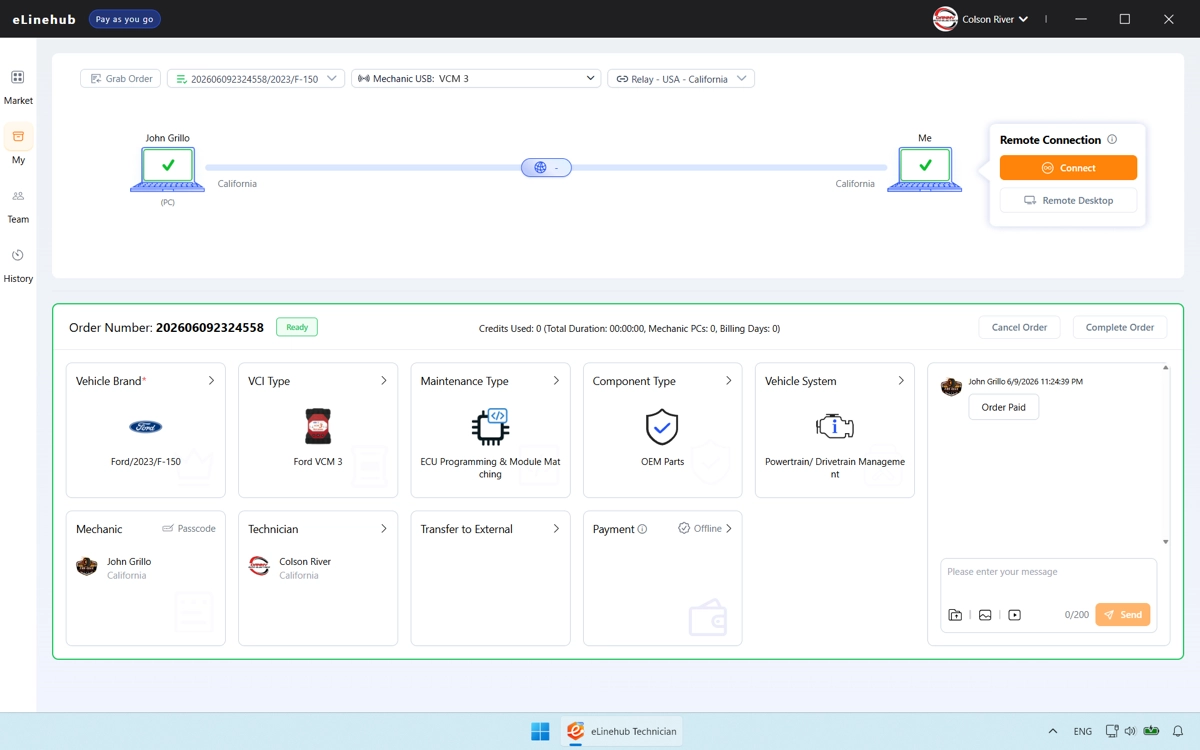Expand the Vehicle Brand card chevron
This screenshot has height=750, width=1200.
211,381
